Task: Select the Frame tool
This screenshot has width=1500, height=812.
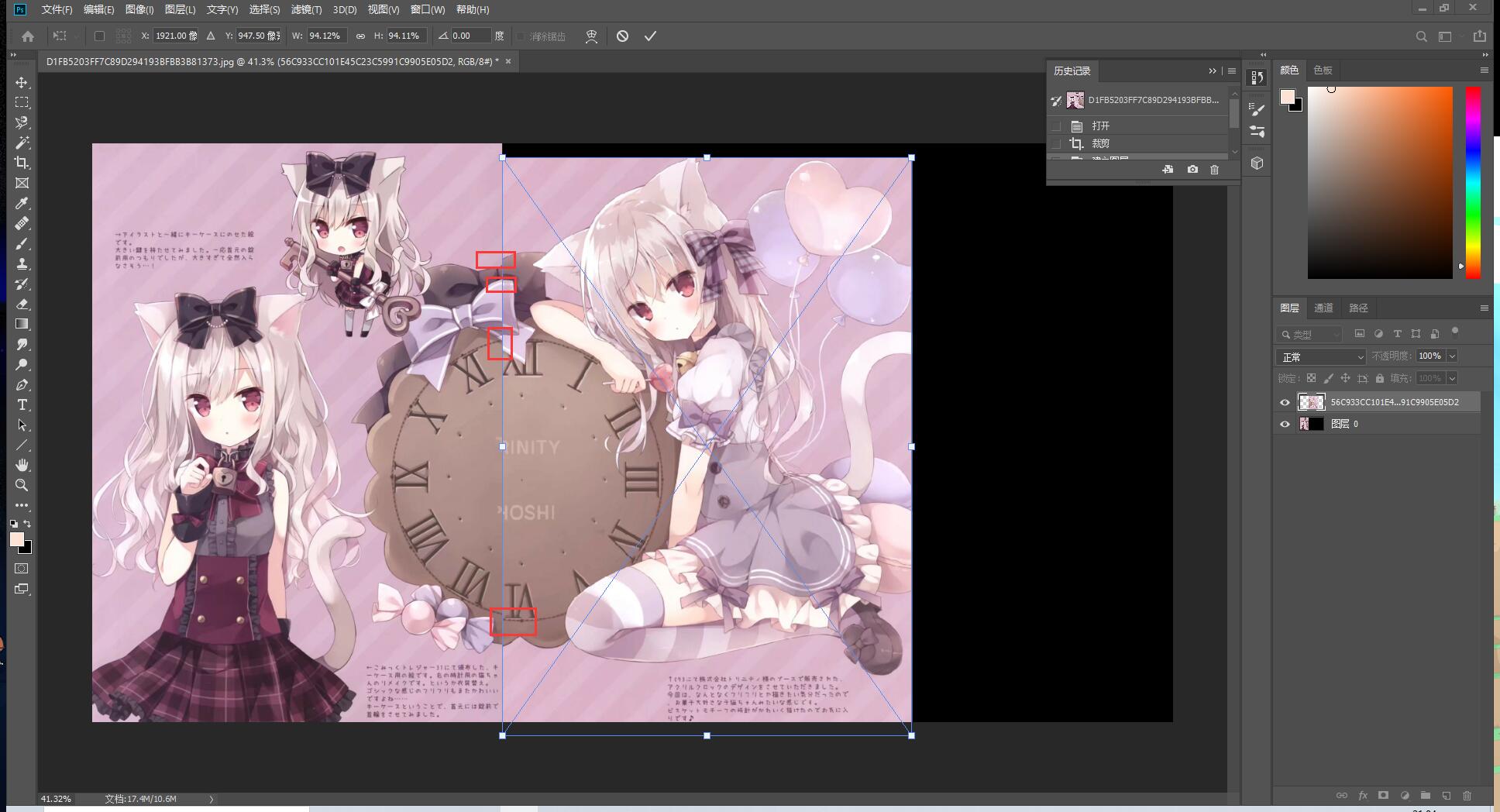Action: pos(22,183)
